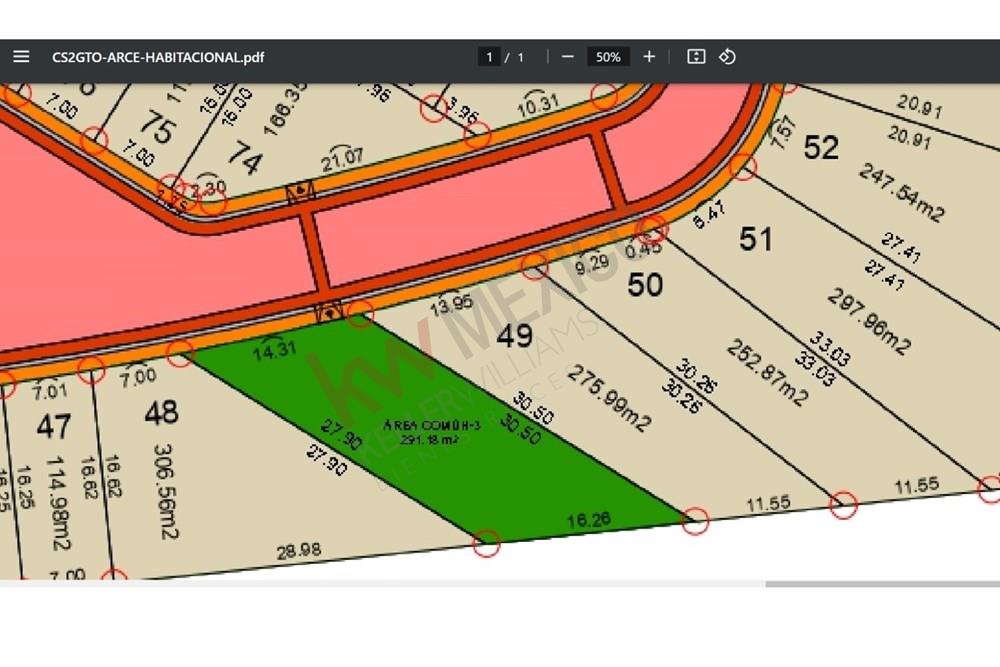Click the 297.96m2 area text

(869, 321)
